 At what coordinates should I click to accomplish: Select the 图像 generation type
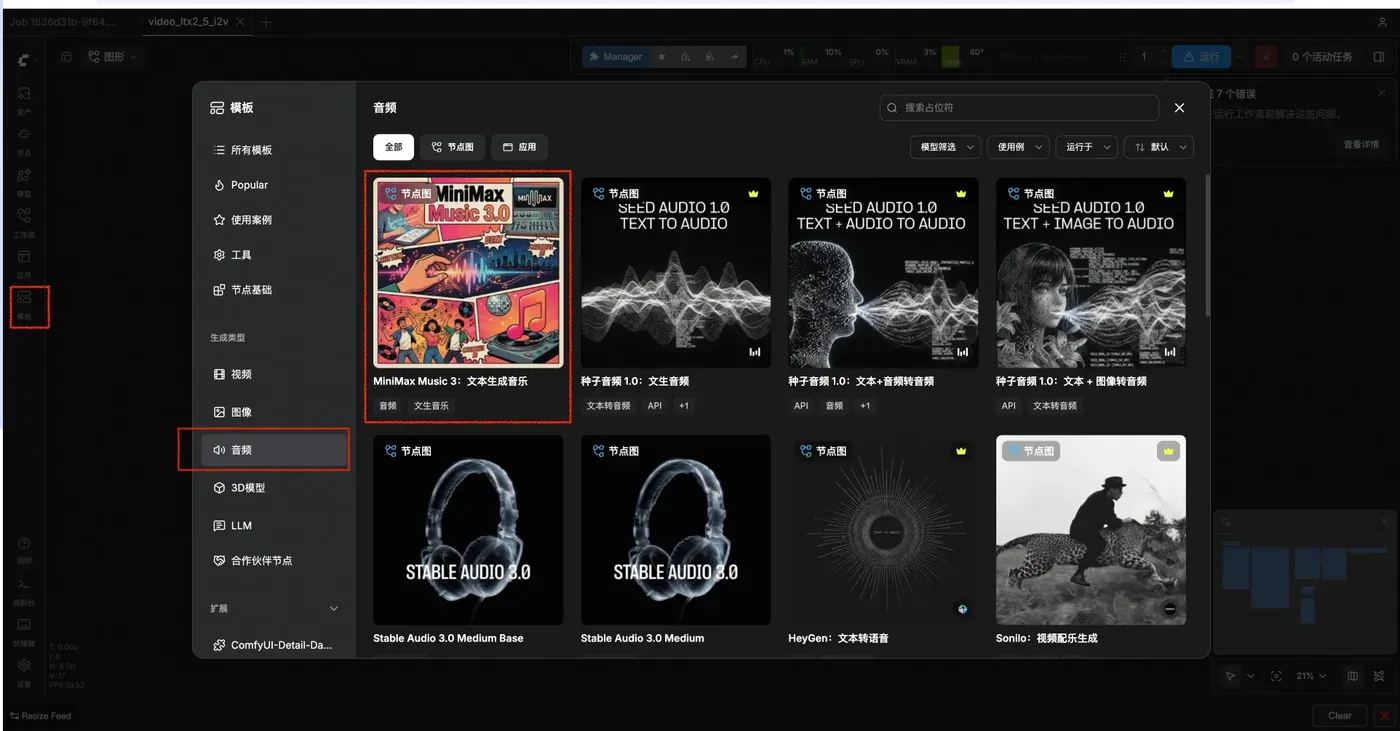click(x=275, y=412)
